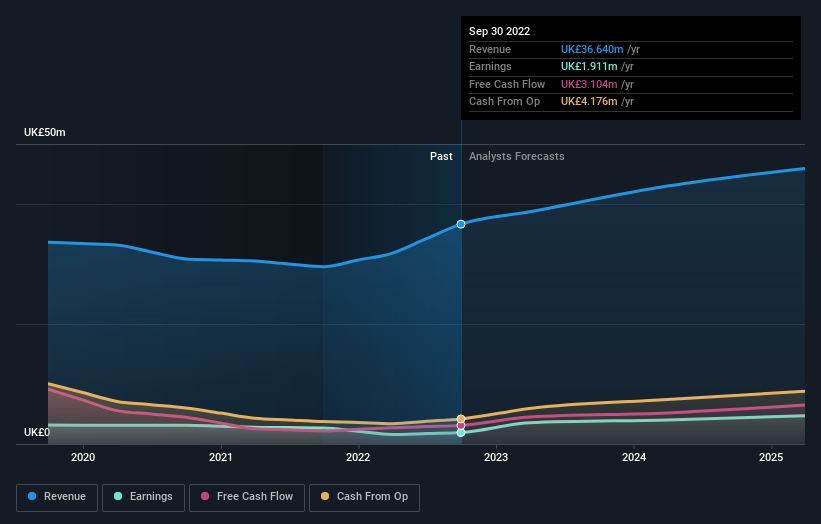Toggle the Earnings legend series
This screenshot has width=821, height=524.
coord(143,497)
